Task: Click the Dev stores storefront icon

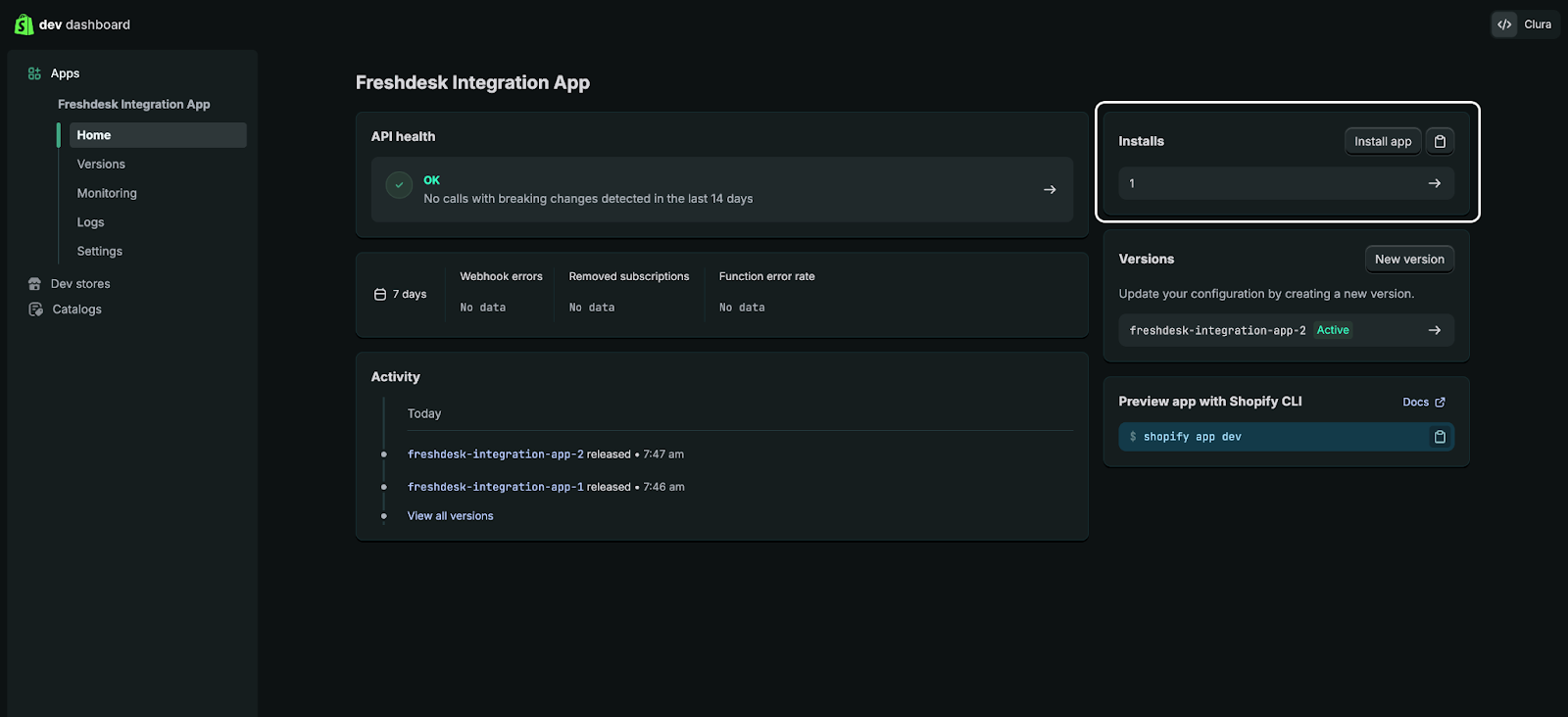Action: pyautogui.click(x=35, y=284)
